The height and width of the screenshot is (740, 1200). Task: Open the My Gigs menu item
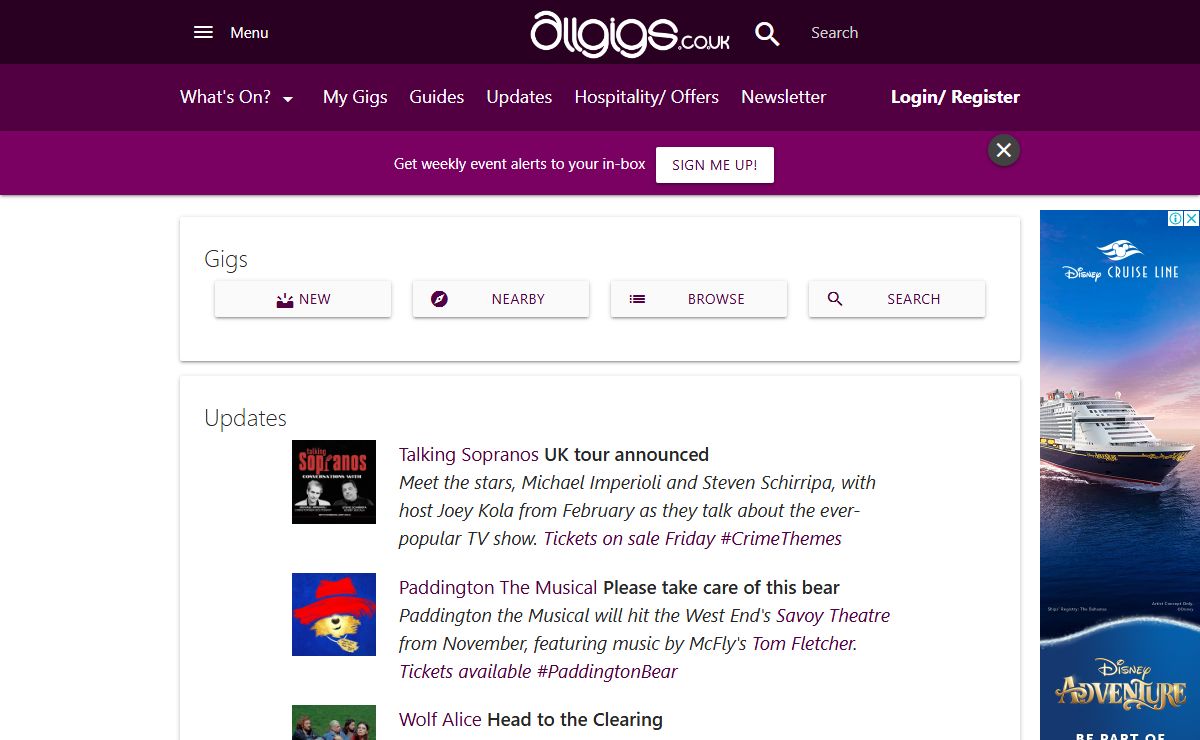(x=355, y=97)
